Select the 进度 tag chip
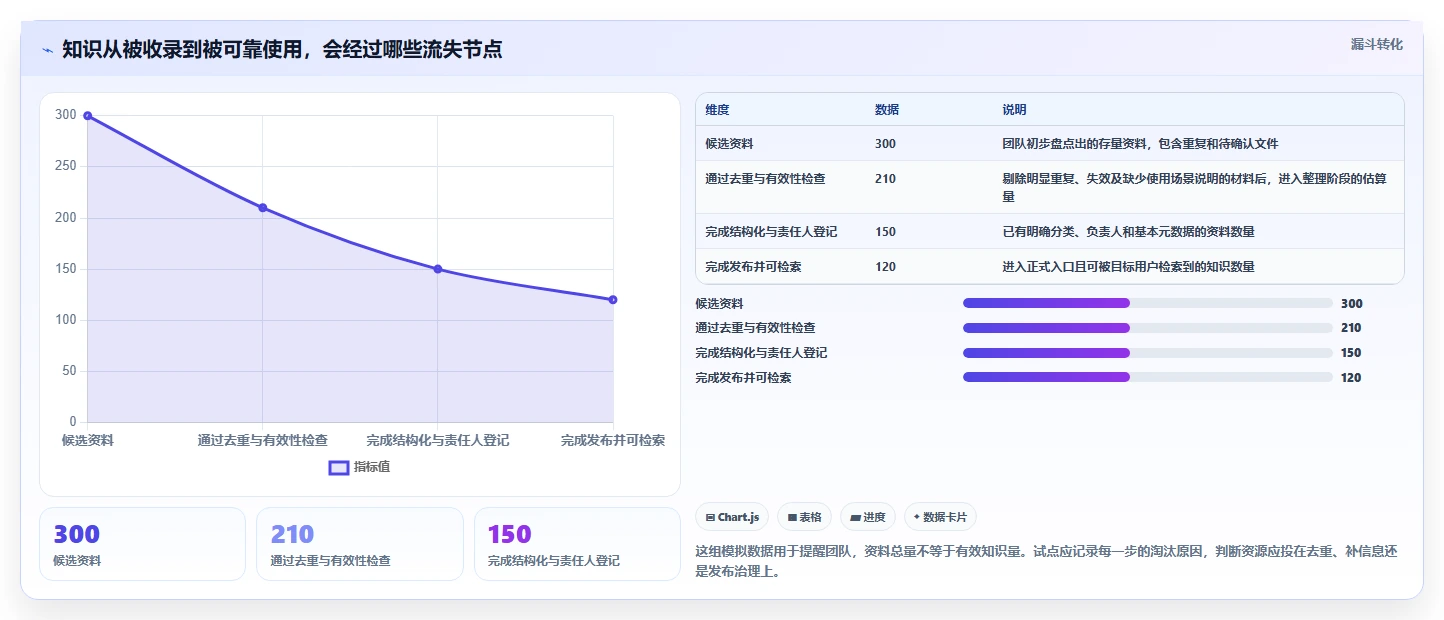Screen dimensions: 1444x620 (868, 517)
